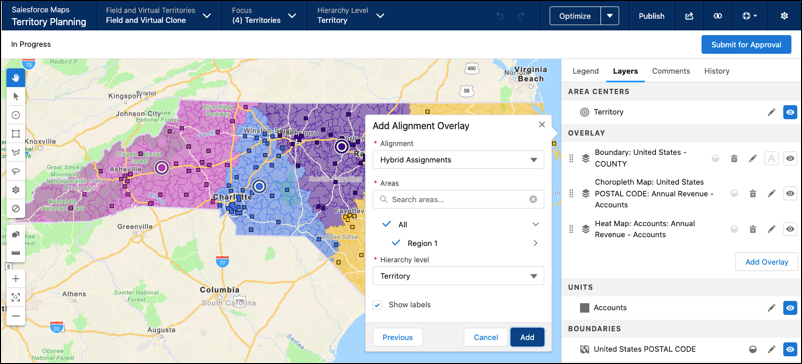Open the Alignment Hybrid Assignments dropdown
Screen dimensions: 802x364
(458, 160)
